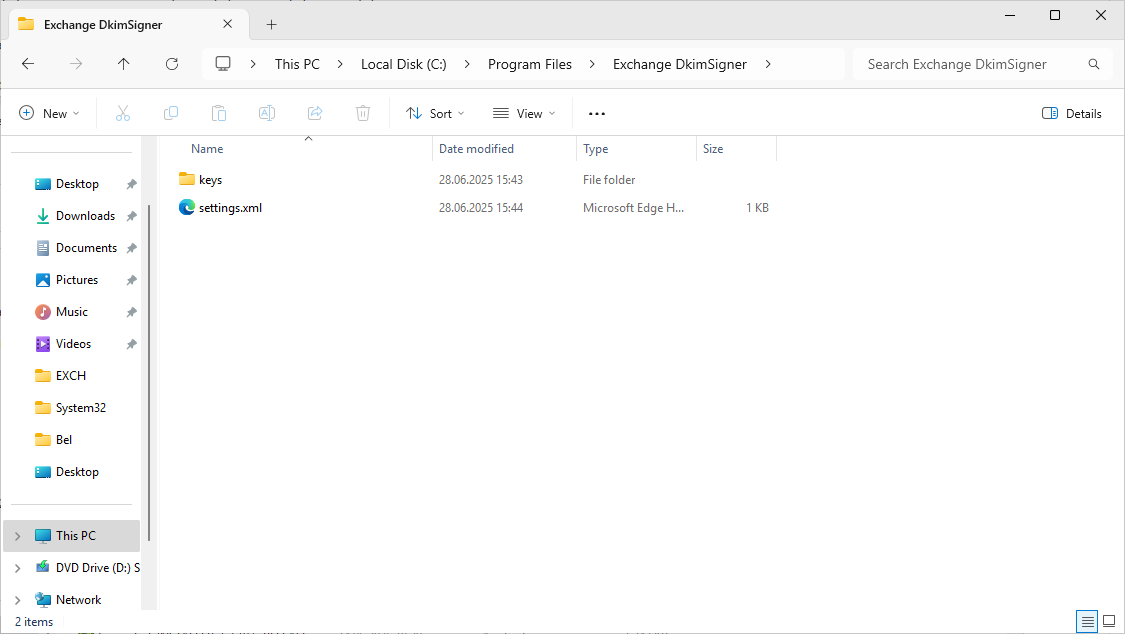Open Bel folder in sidebar
Image resolution: width=1125 pixels, height=634 pixels.
72,440
